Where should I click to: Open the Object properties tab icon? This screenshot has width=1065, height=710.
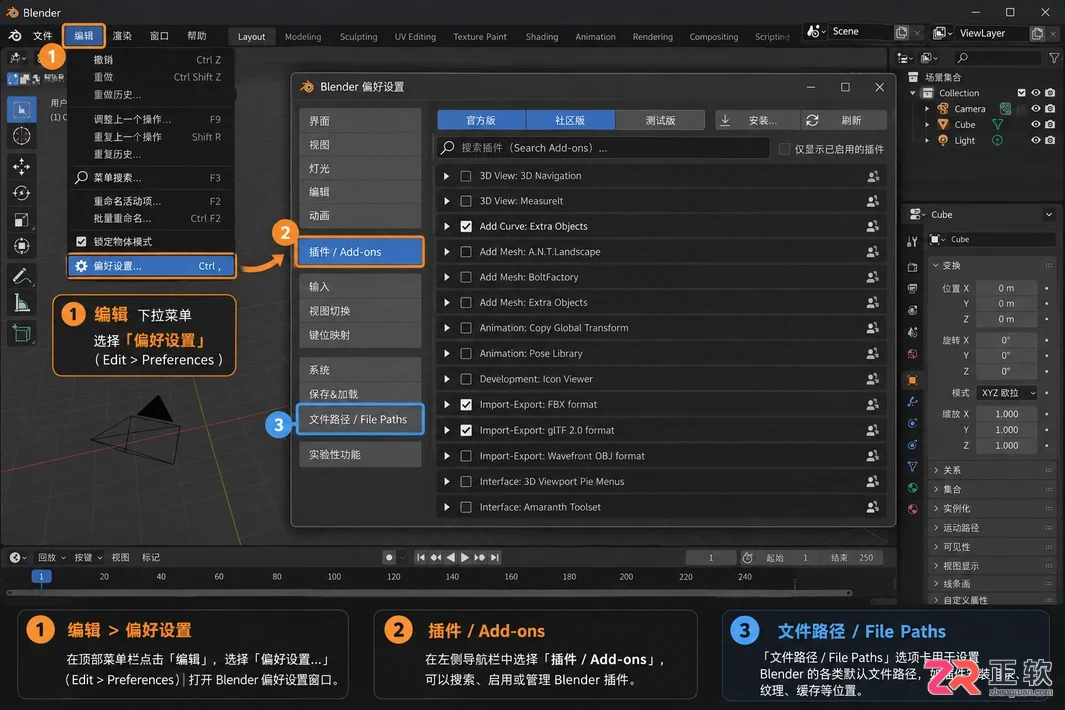pyautogui.click(x=912, y=380)
